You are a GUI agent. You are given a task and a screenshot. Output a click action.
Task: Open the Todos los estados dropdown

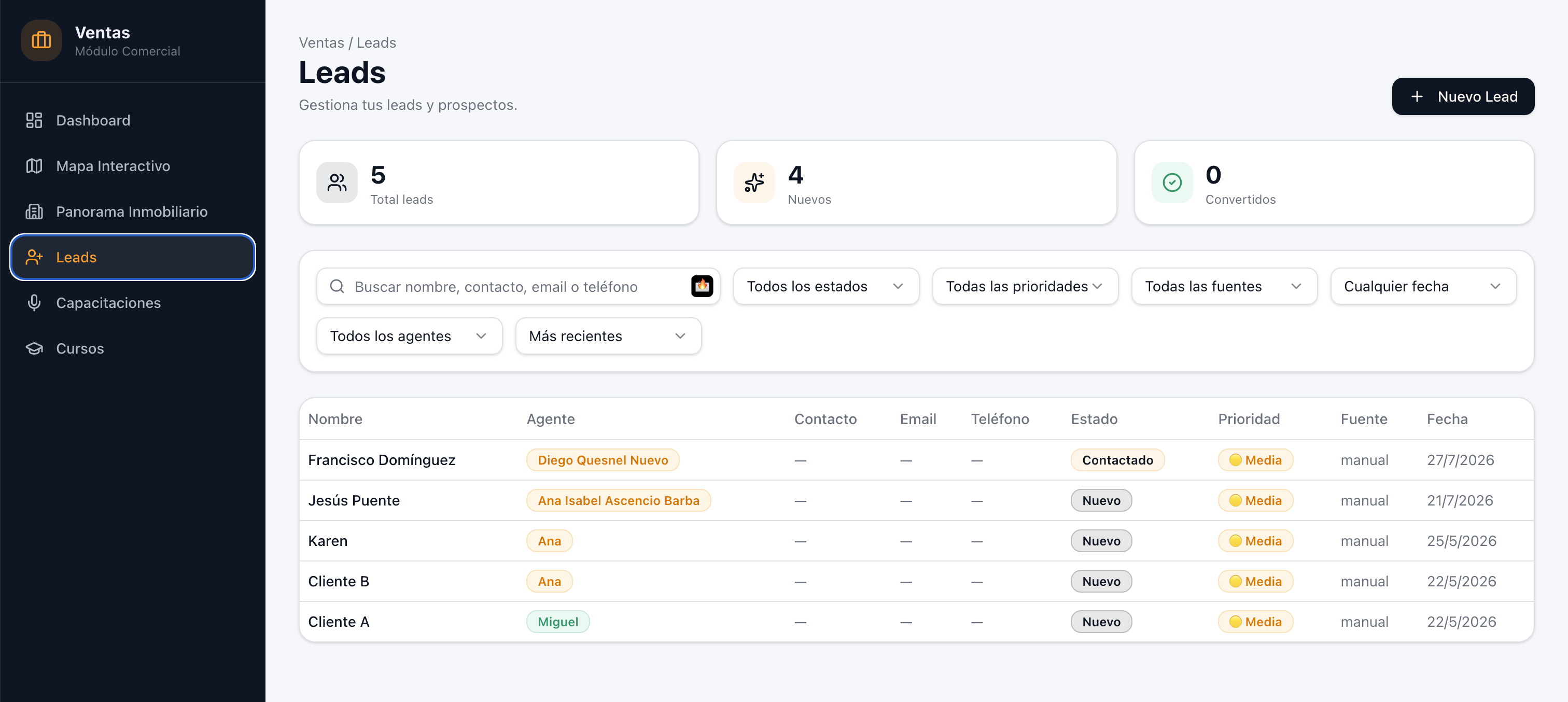(826, 287)
